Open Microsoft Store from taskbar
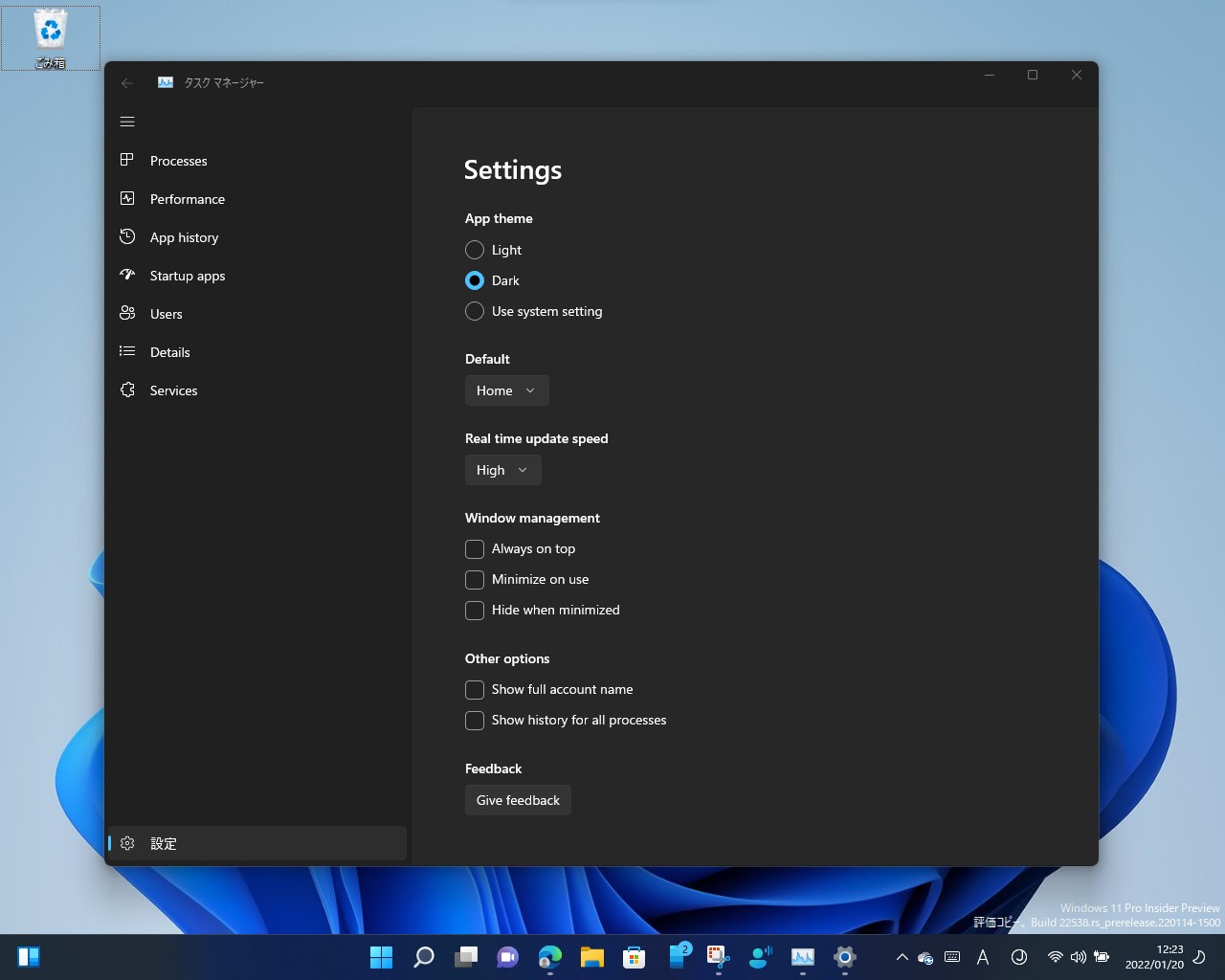The image size is (1225, 980). [x=634, y=957]
